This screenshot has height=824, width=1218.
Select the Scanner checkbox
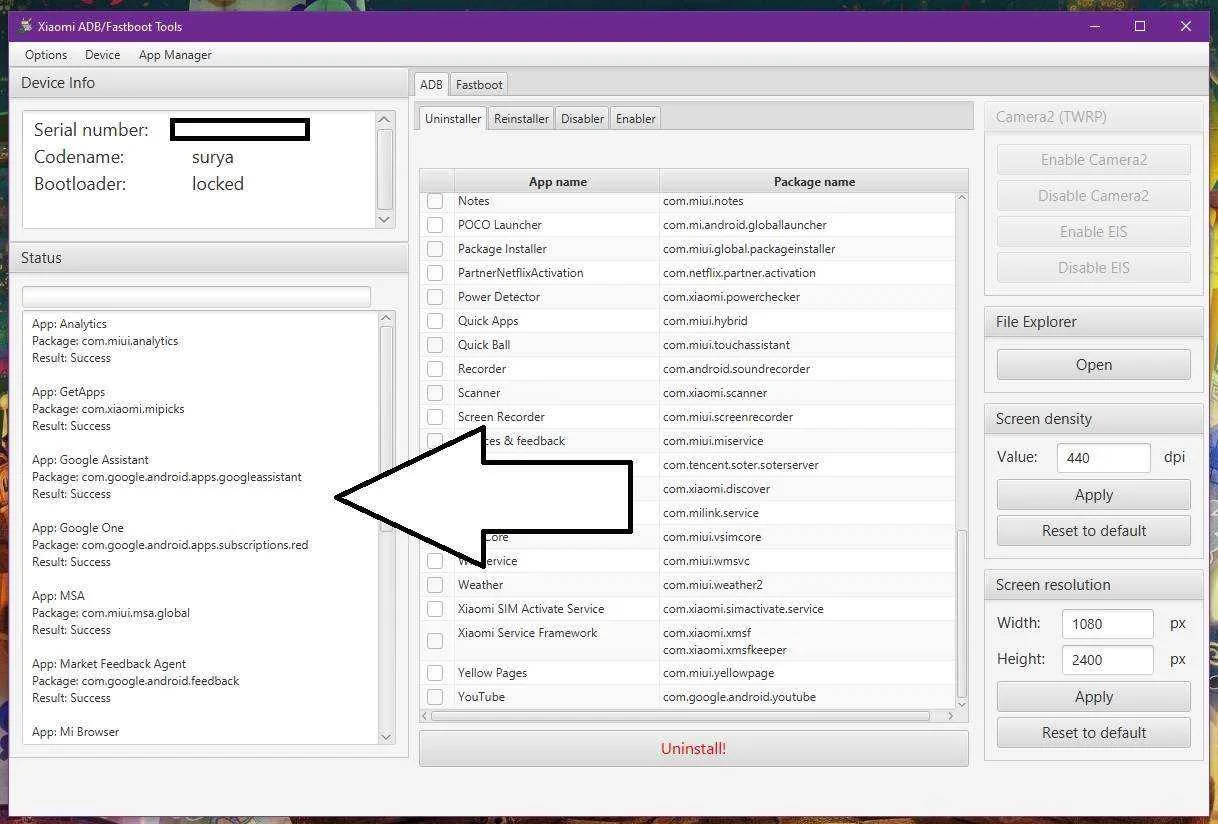coord(435,393)
